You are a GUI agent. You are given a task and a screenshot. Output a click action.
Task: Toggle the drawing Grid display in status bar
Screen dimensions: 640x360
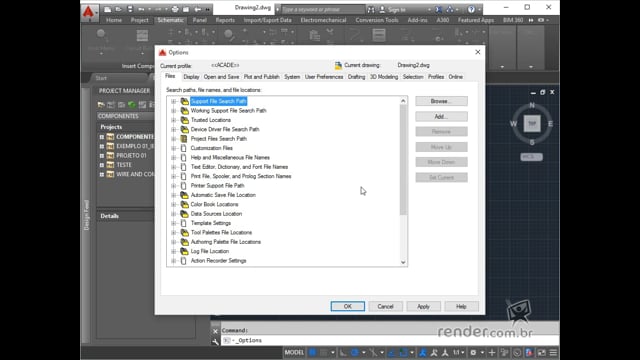pos(312,353)
